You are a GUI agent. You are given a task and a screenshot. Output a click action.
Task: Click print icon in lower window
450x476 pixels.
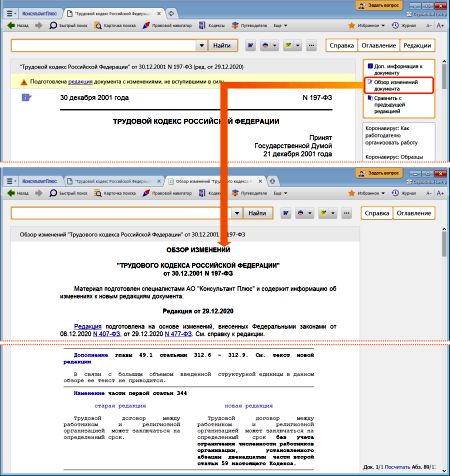click(x=301, y=213)
